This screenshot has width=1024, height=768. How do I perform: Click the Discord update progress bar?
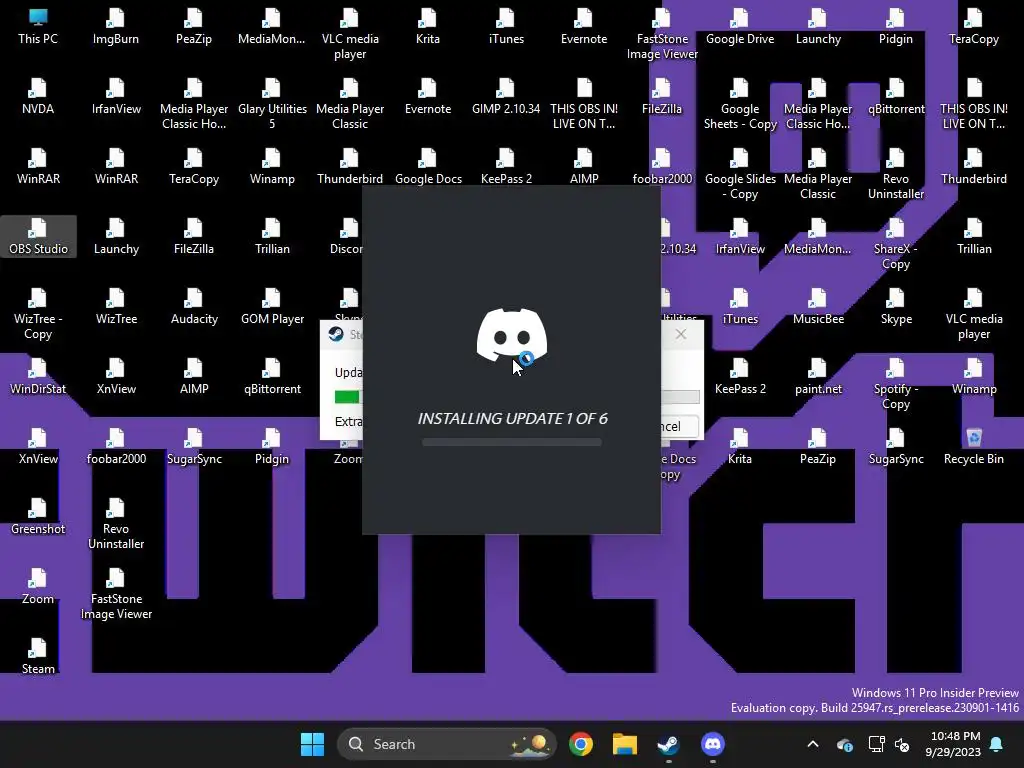(512, 443)
